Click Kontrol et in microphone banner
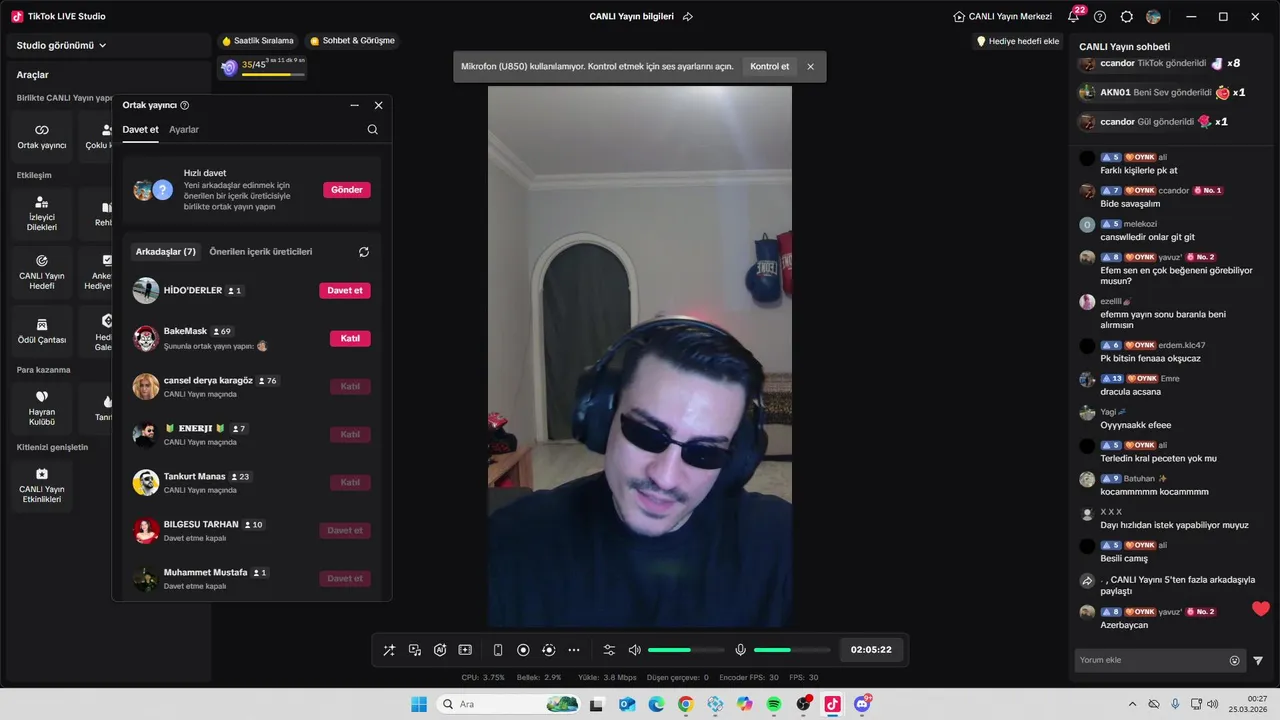This screenshot has height=720, width=1280. [x=770, y=67]
